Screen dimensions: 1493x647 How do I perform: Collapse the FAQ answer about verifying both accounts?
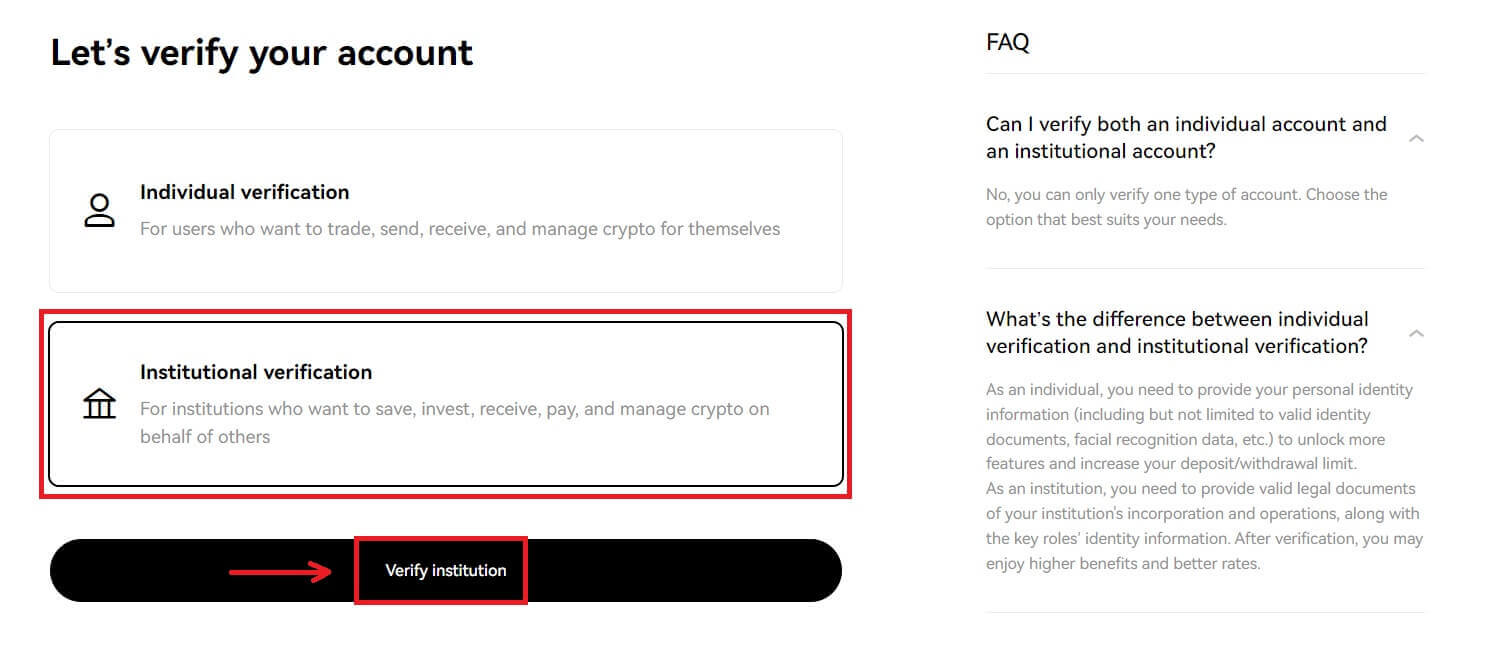point(1417,138)
